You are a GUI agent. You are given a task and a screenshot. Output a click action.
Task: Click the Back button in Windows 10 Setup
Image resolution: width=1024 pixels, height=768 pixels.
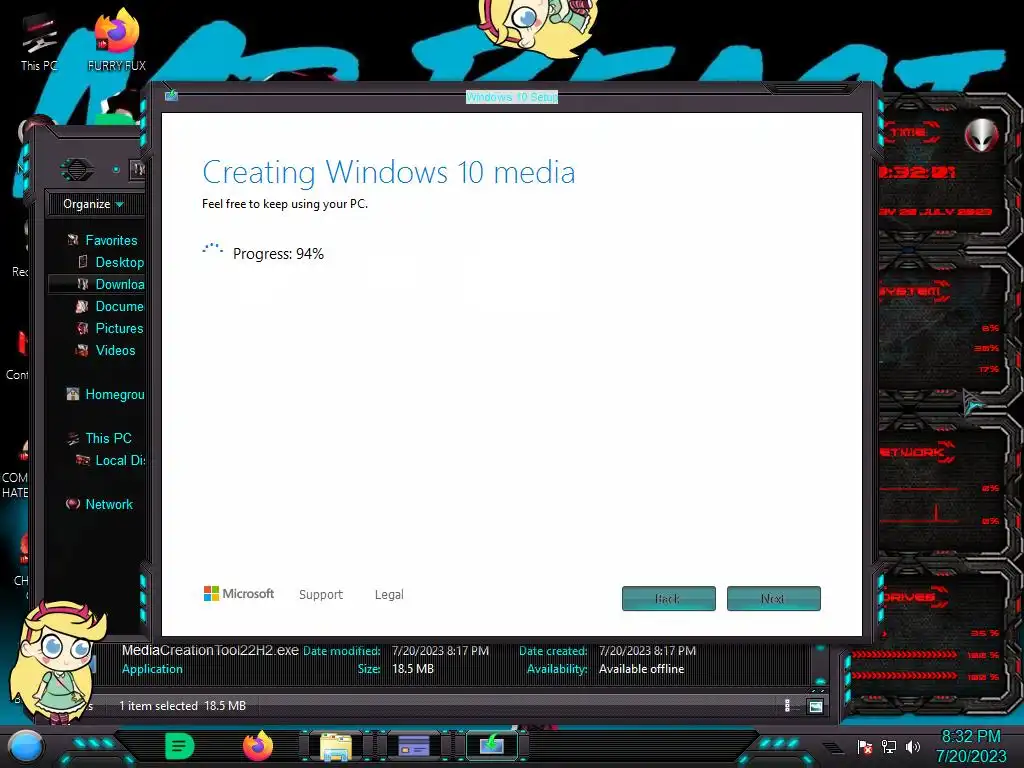[669, 598]
